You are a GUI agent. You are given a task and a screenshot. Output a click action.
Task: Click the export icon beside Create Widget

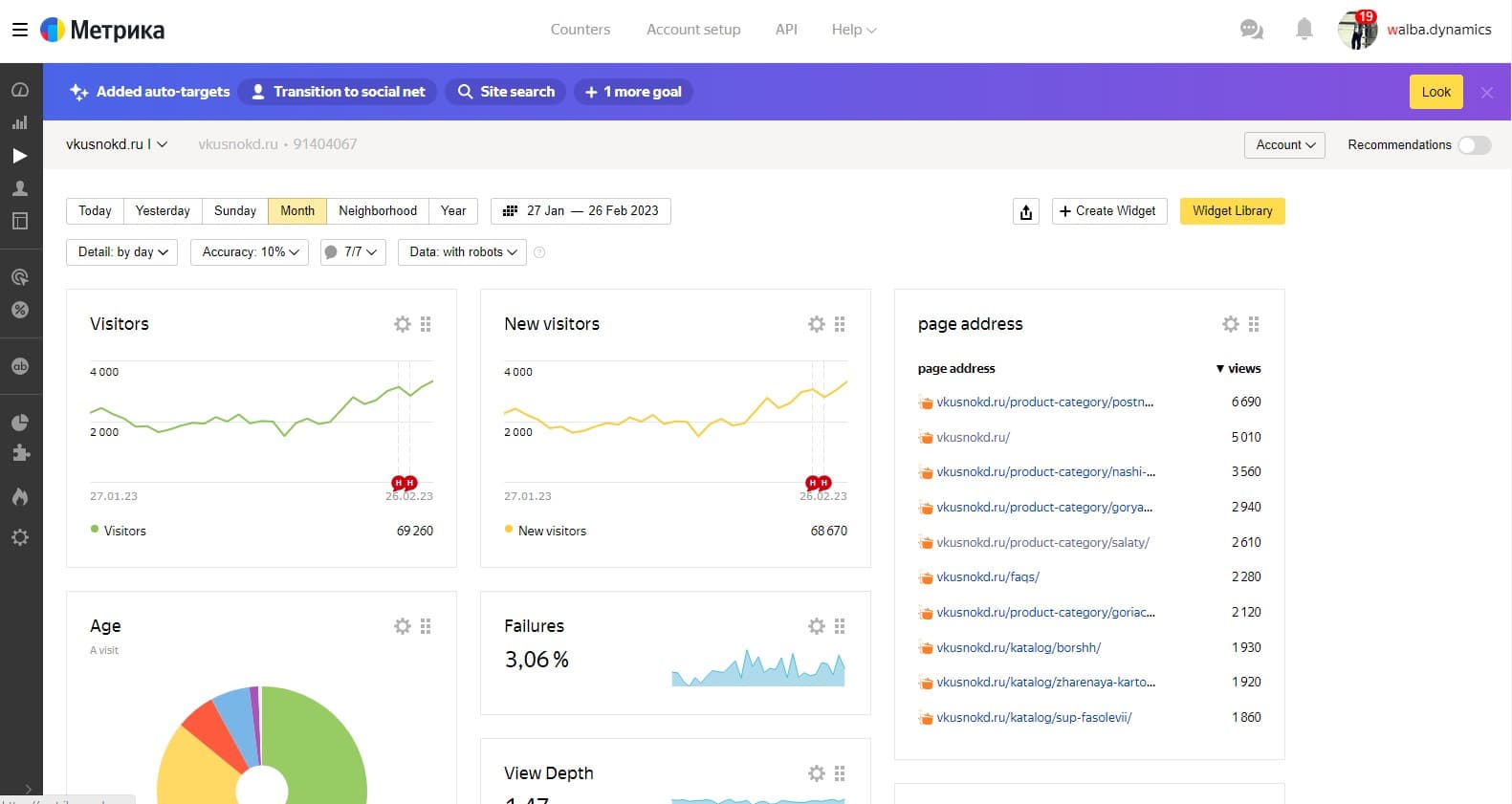click(x=1026, y=211)
